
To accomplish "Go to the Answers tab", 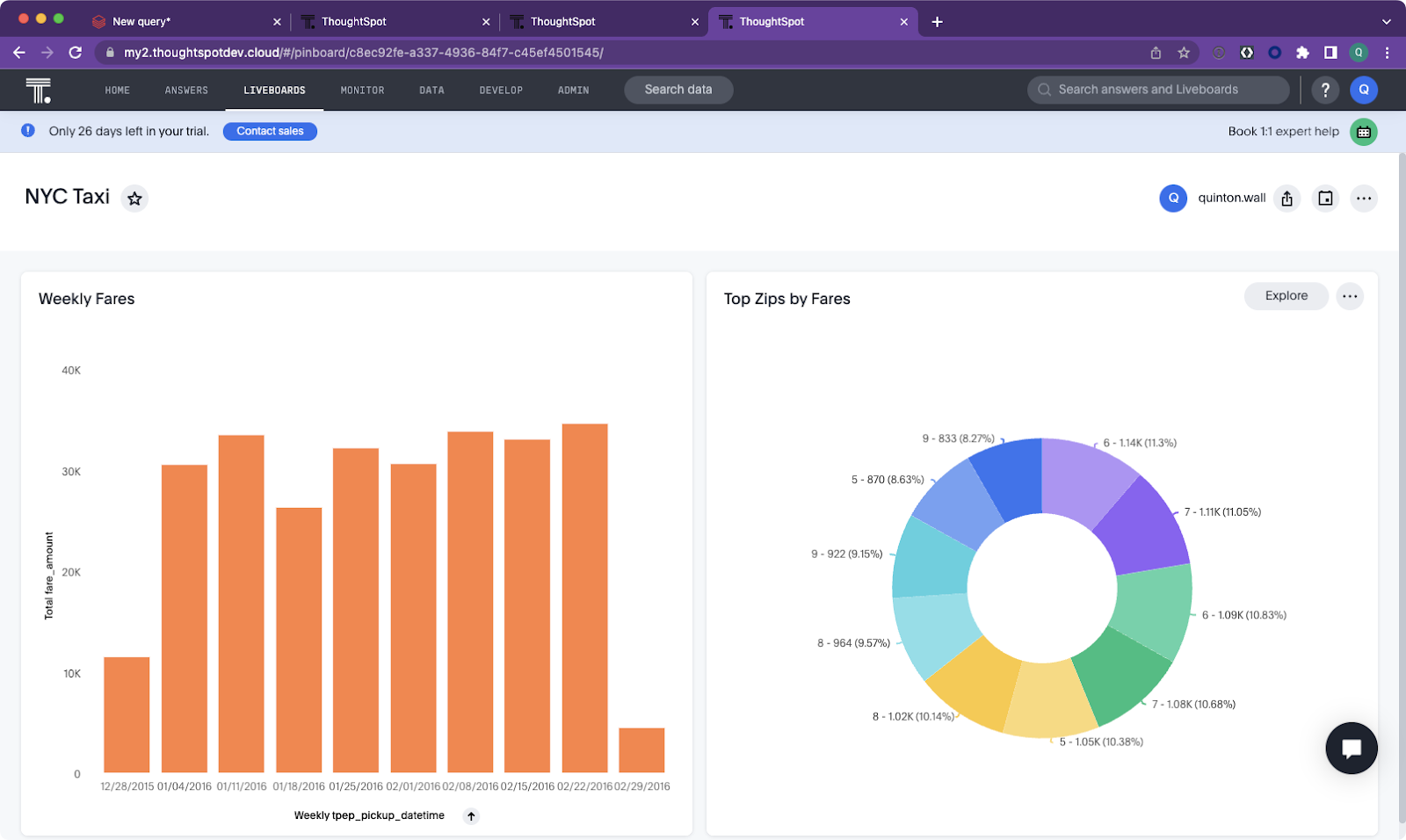I will (x=186, y=91).
